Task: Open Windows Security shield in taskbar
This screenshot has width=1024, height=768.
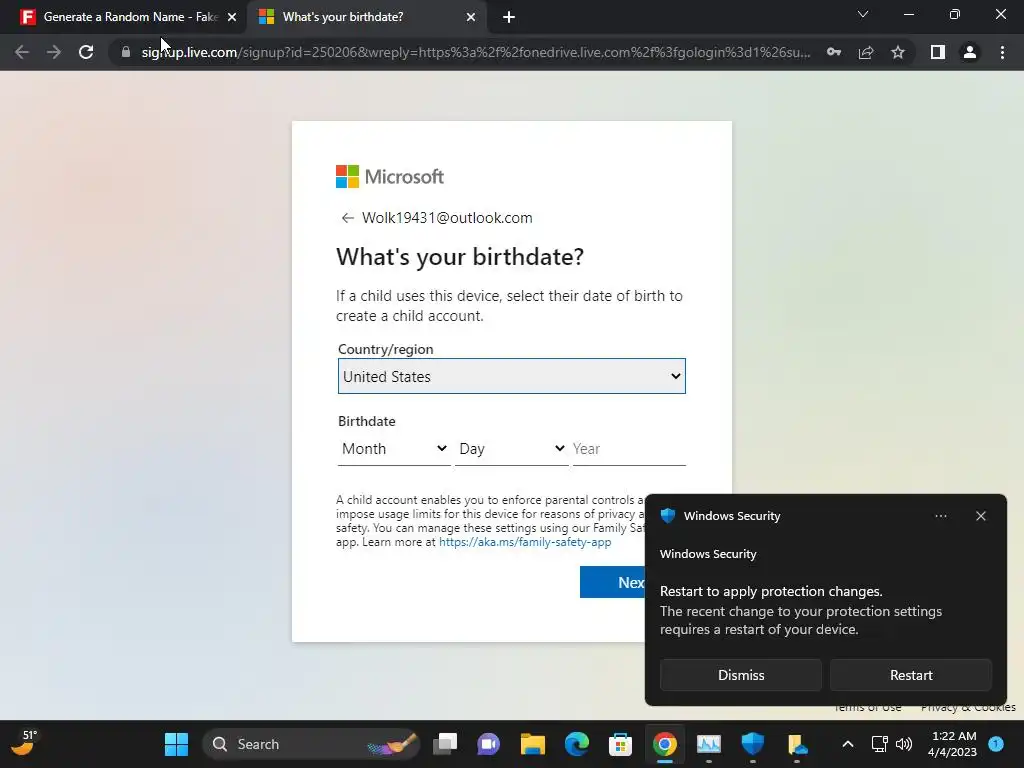Action: 752,744
